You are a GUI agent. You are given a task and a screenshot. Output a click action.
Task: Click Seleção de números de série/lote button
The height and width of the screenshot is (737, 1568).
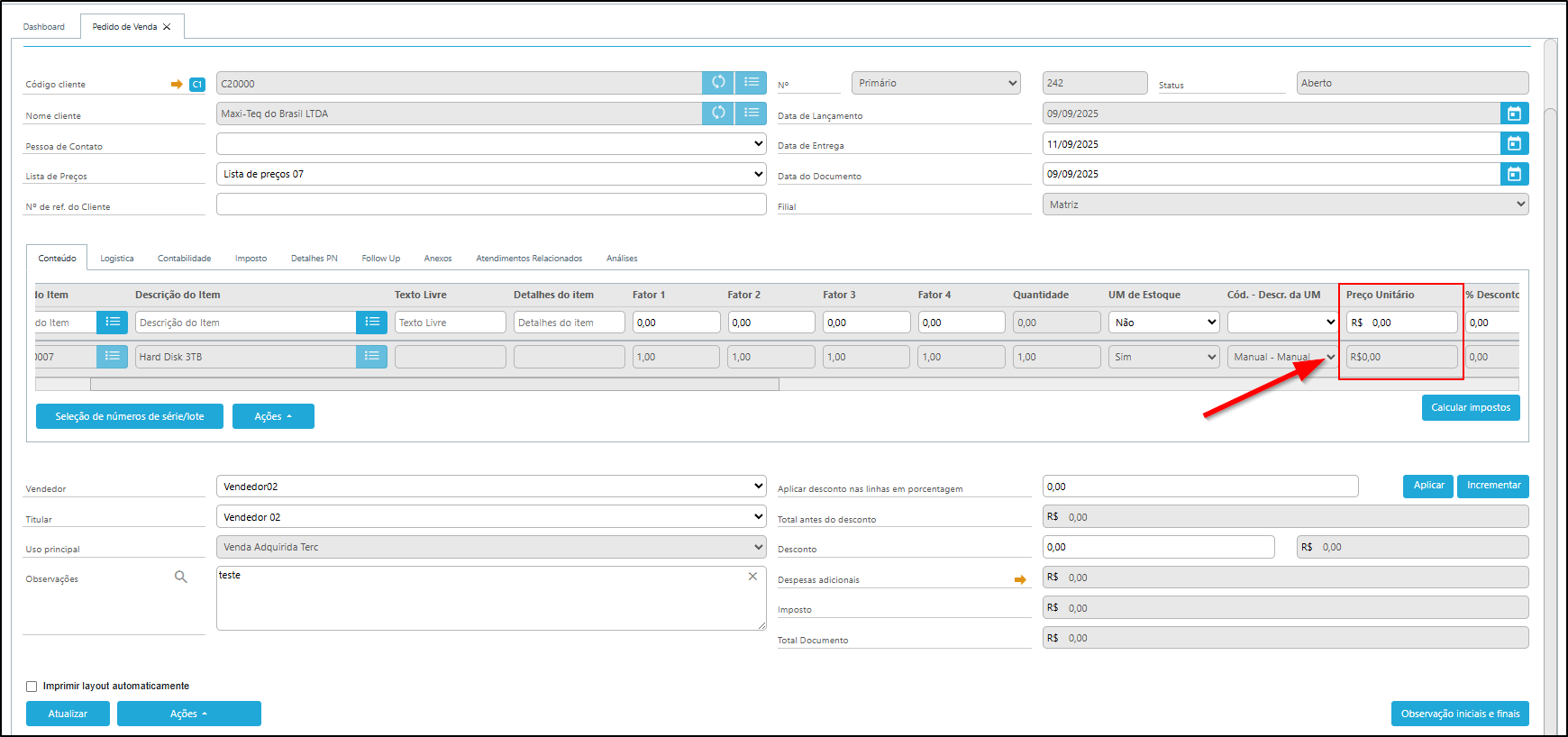coord(130,416)
